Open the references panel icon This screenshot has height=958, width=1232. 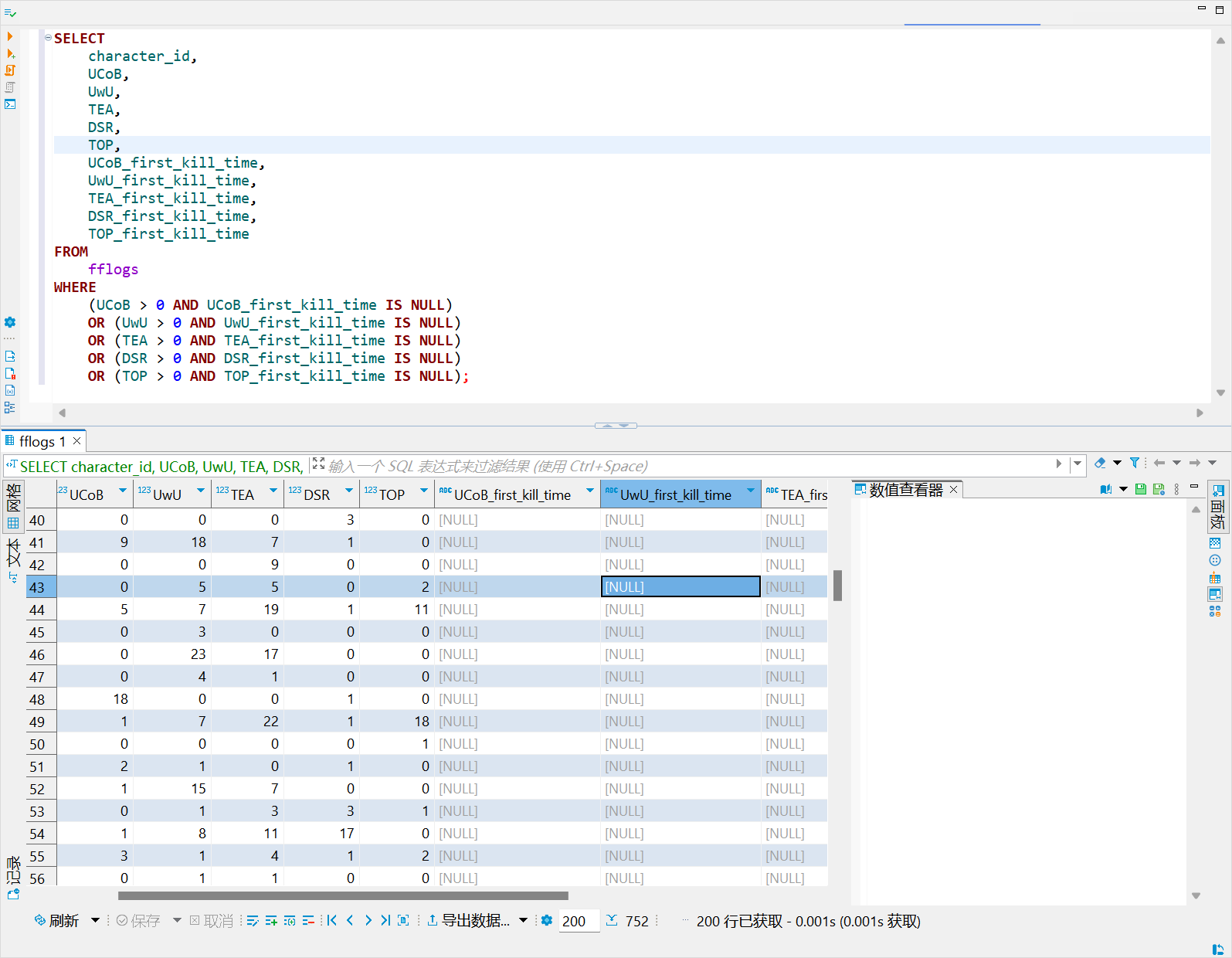(x=1215, y=611)
